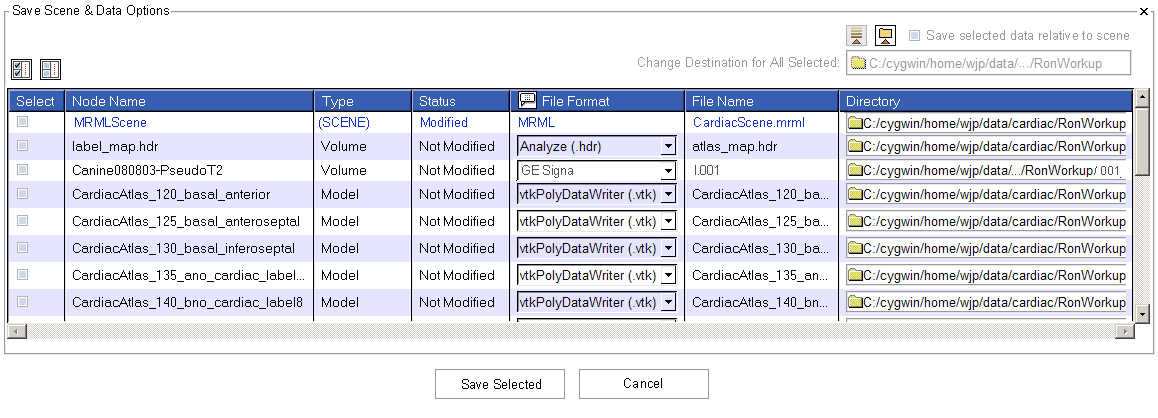
Task: Click the select-all checkboxes icon
Action: [x=21, y=69]
